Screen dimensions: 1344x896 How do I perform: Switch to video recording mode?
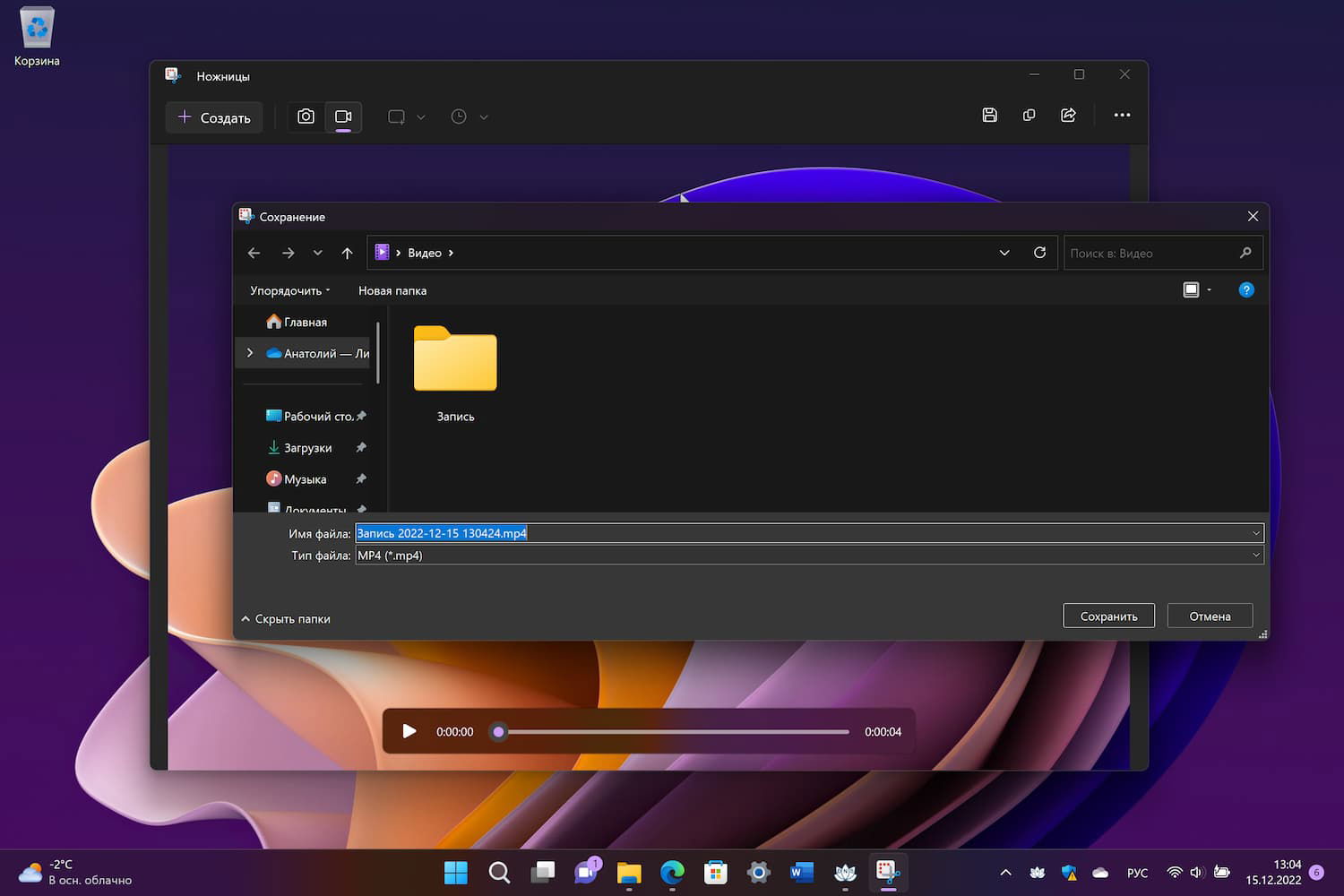coord(343,116)
